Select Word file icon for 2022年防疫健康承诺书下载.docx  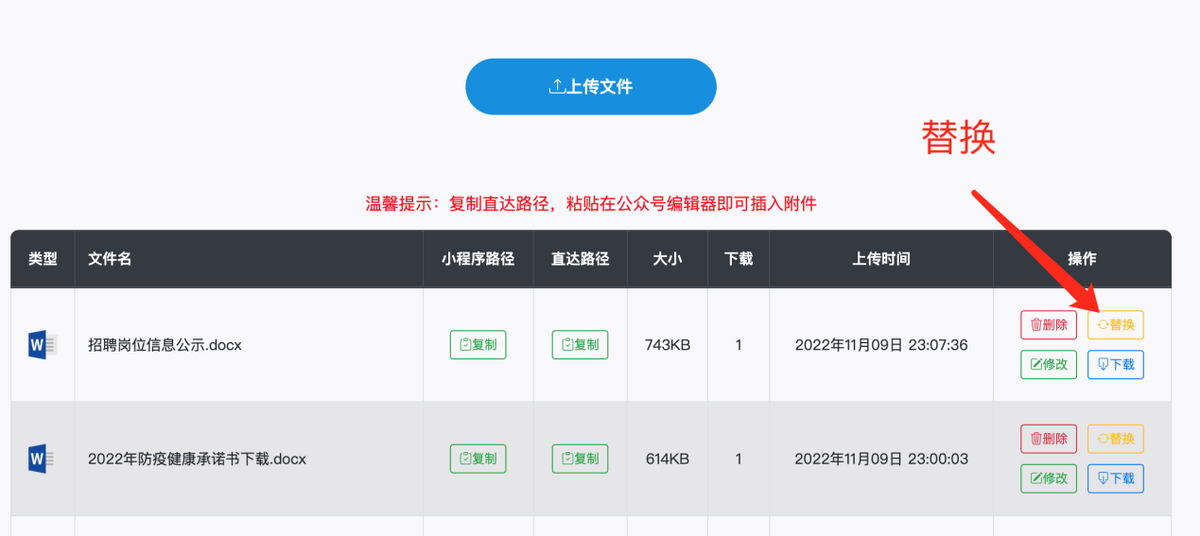pos(42,459)
